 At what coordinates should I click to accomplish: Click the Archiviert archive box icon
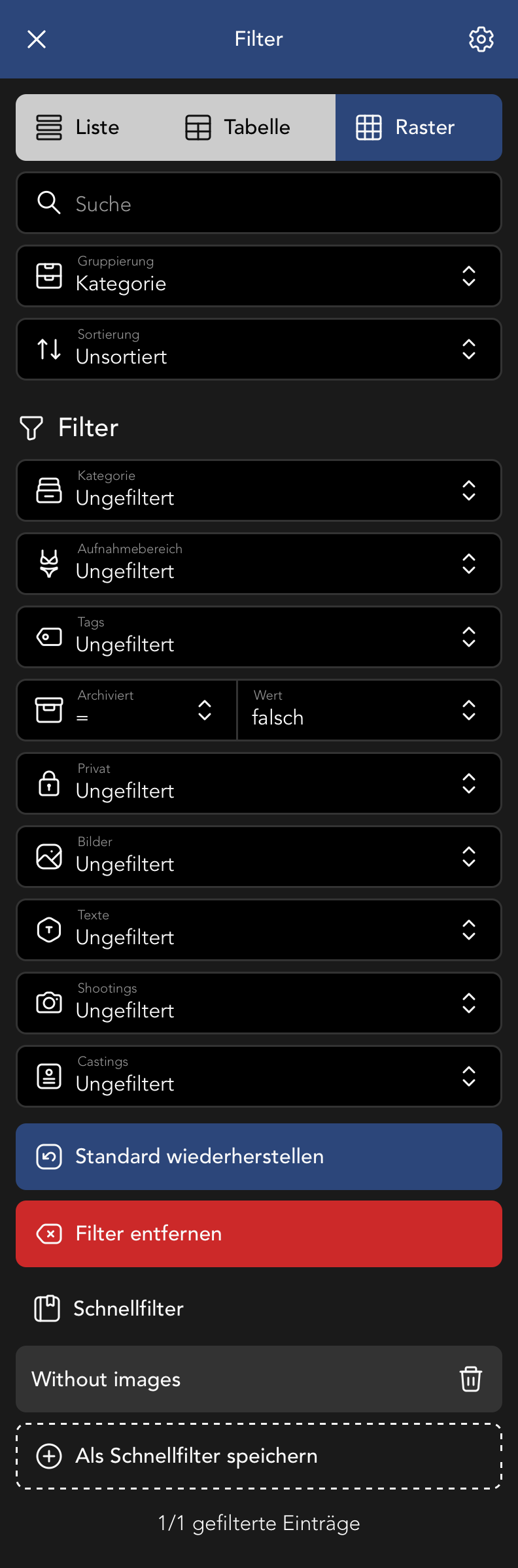pos(48,710)
